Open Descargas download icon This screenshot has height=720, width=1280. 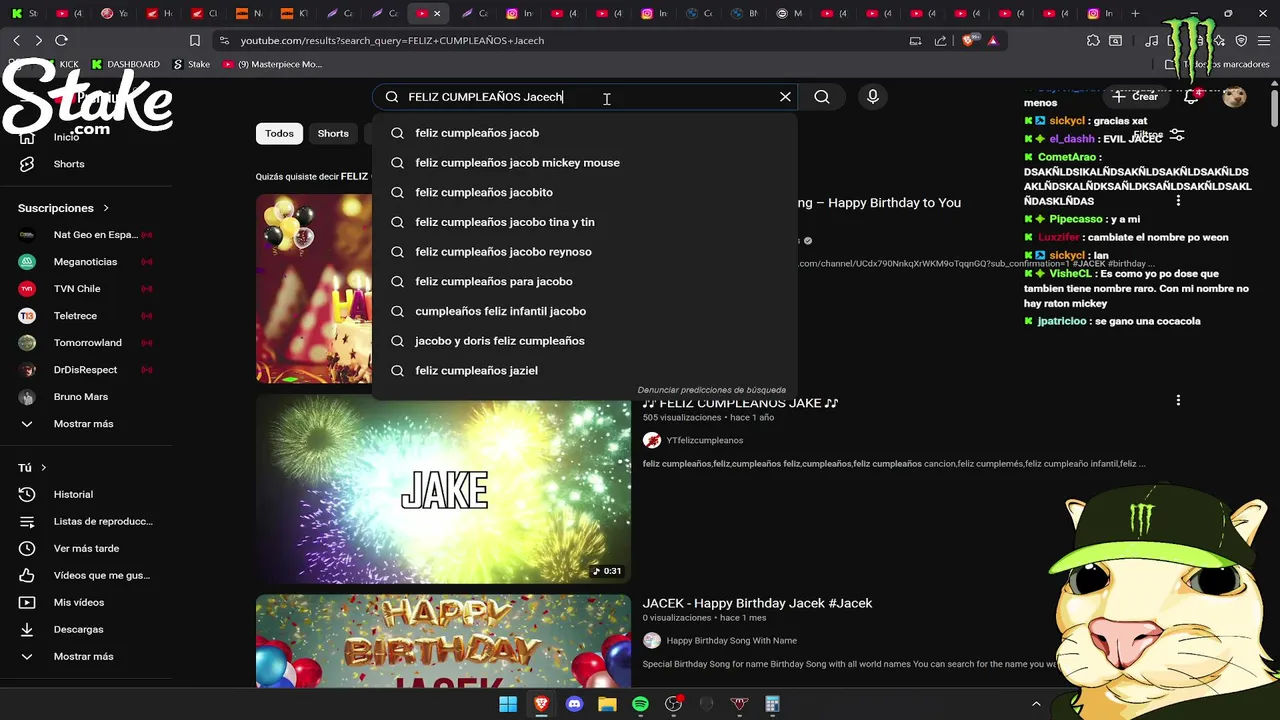(27, 629)
